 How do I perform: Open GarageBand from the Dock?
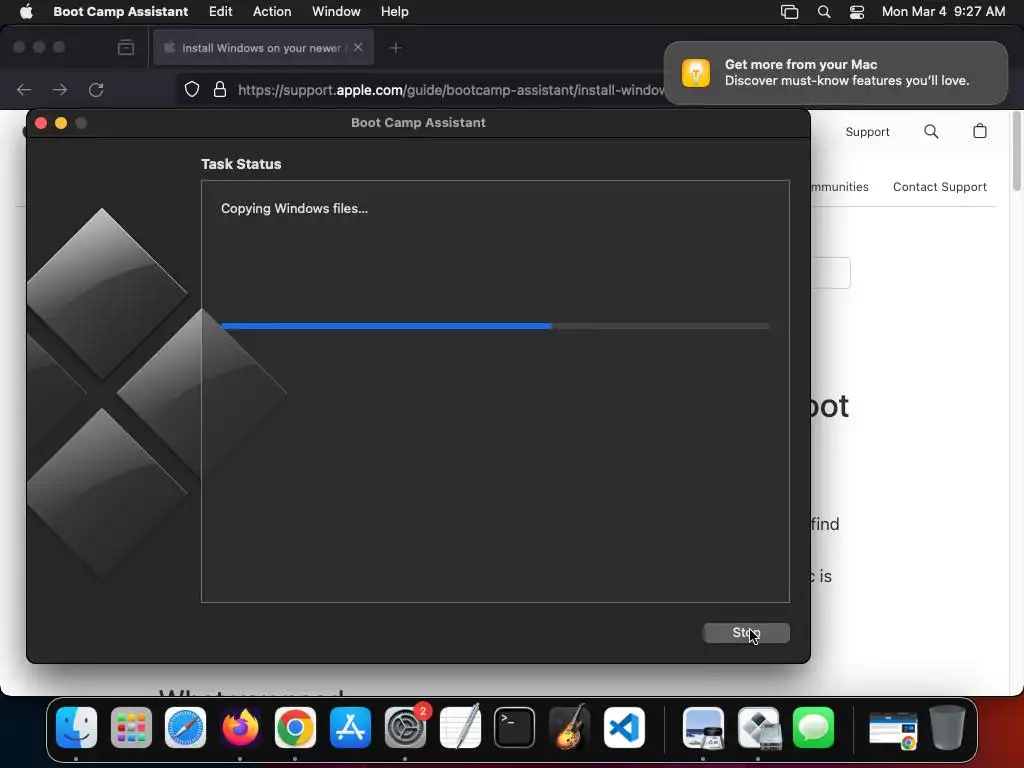[569, 727]
